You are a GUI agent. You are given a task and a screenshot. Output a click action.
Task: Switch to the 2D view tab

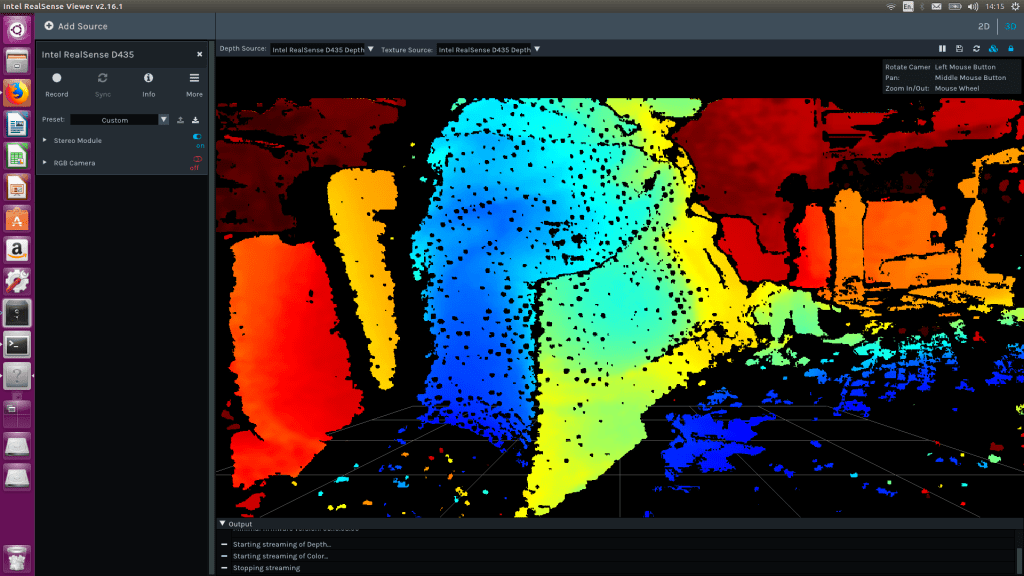tap(984, 27)
